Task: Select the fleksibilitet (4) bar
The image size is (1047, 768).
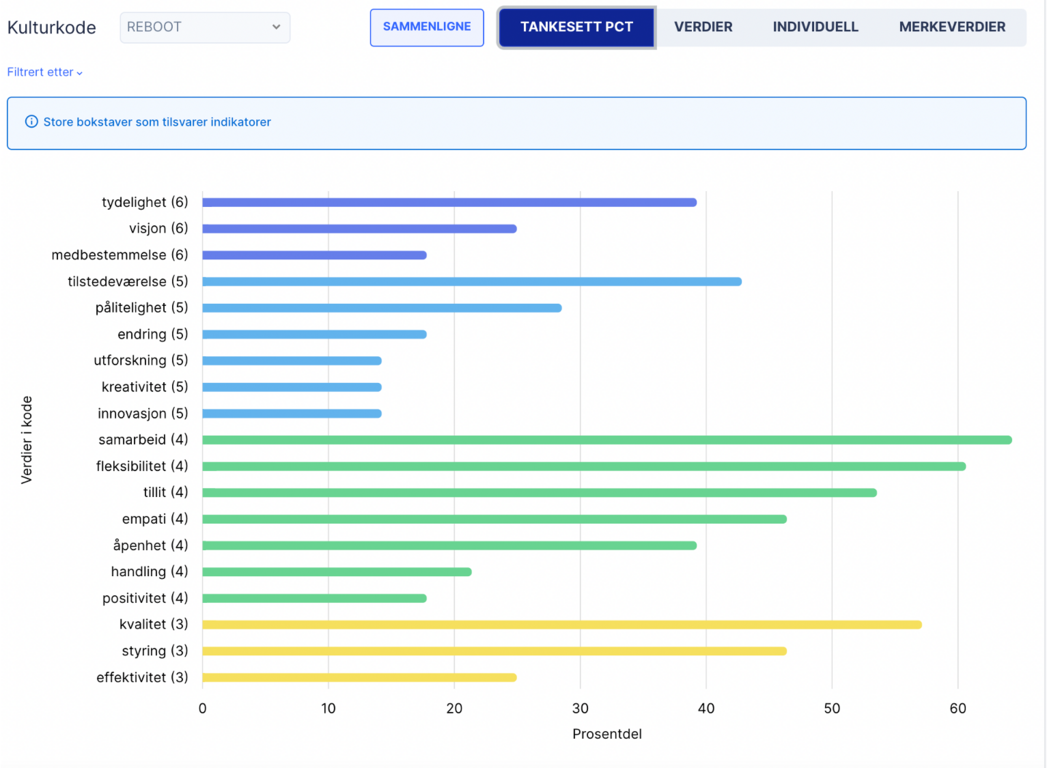Action: [x=584, y=466]
